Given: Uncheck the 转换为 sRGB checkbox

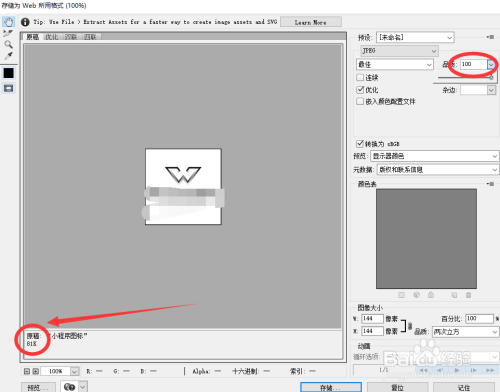Looking at the screenshot, I should 360,144.
